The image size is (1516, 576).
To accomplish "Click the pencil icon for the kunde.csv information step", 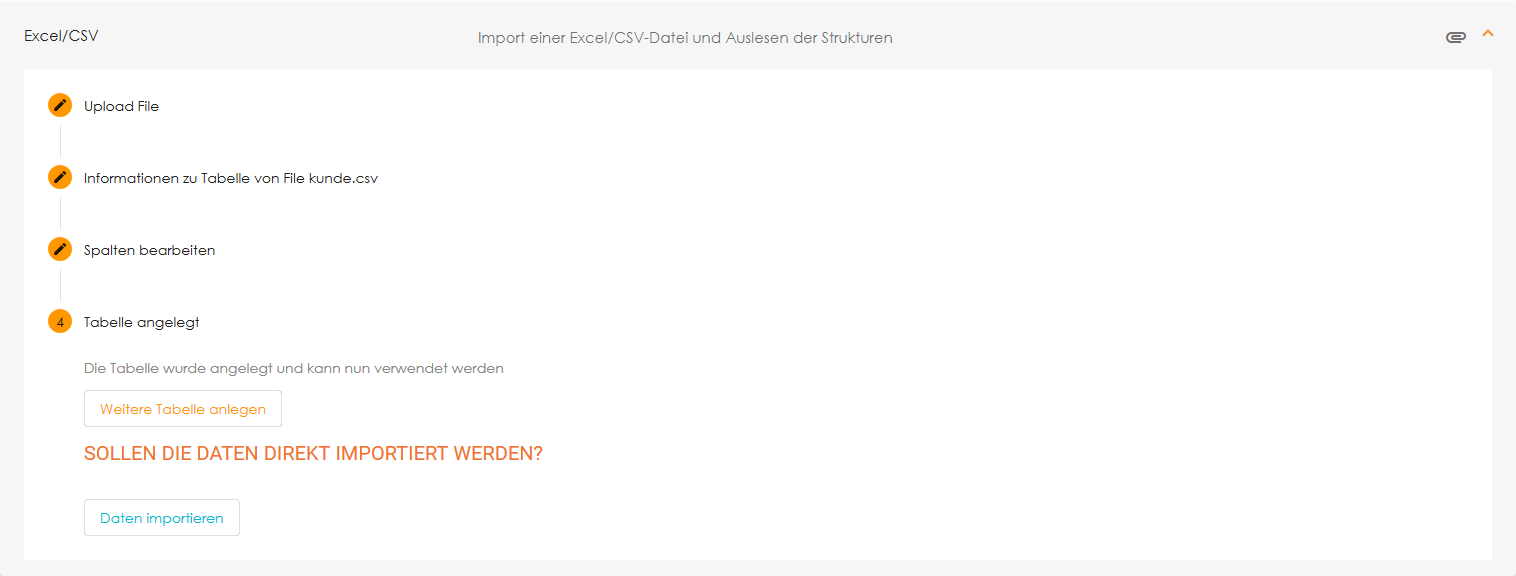I will [59, 177].
